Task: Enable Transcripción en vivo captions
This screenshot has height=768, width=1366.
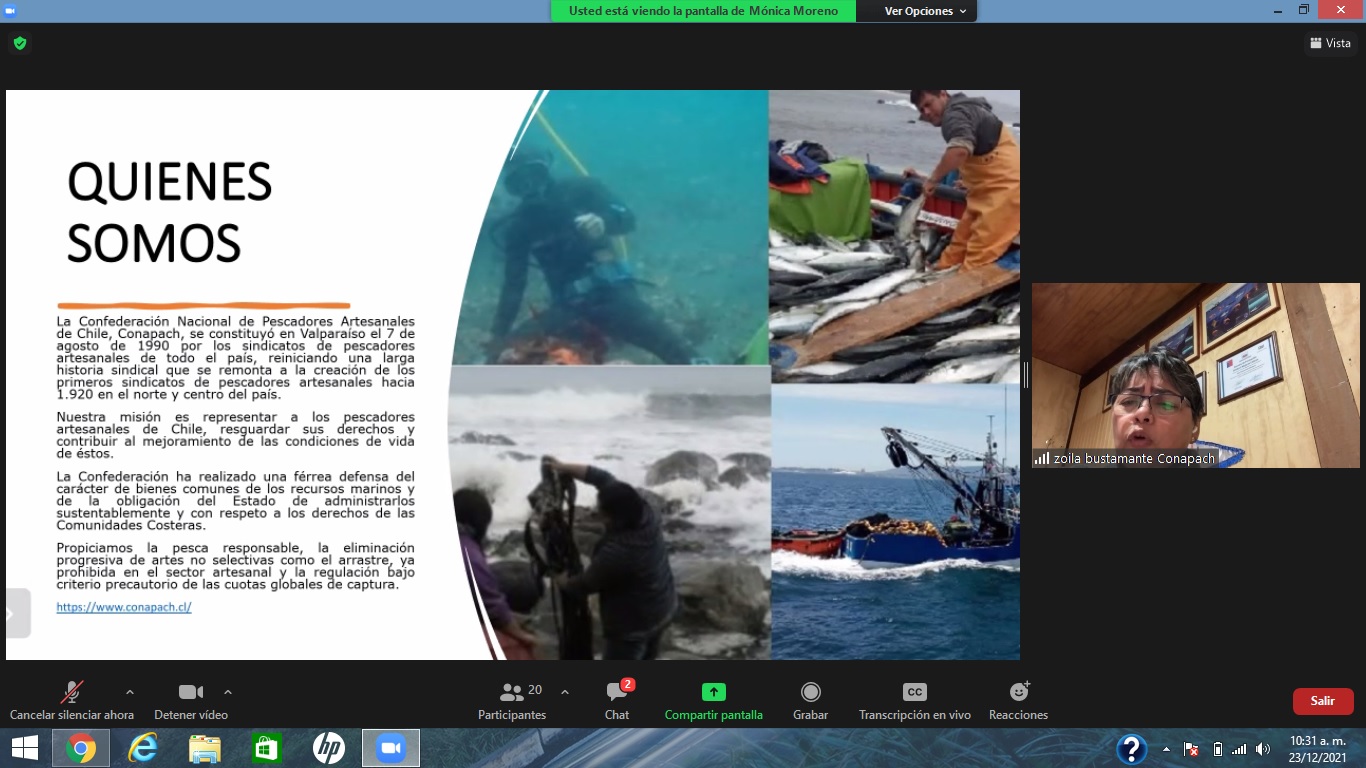Action: (x=915, y=700)
